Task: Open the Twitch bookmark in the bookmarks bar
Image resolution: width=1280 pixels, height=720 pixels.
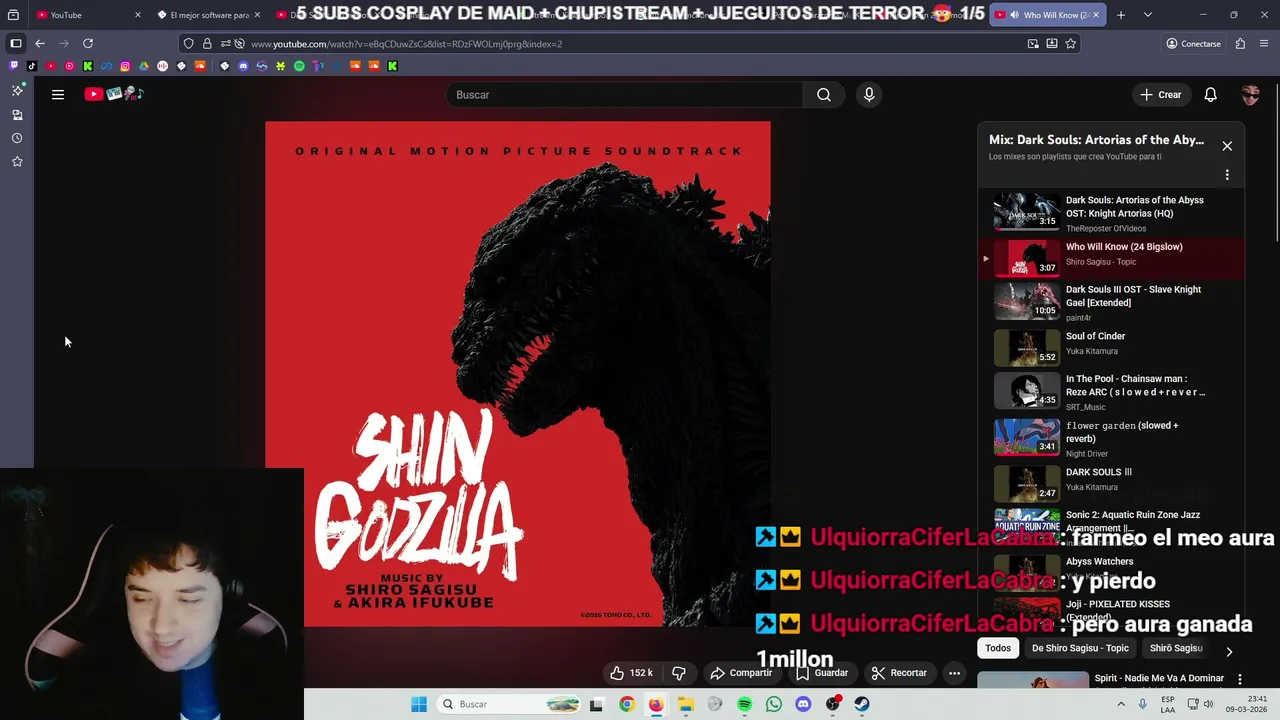Action: 14,66
